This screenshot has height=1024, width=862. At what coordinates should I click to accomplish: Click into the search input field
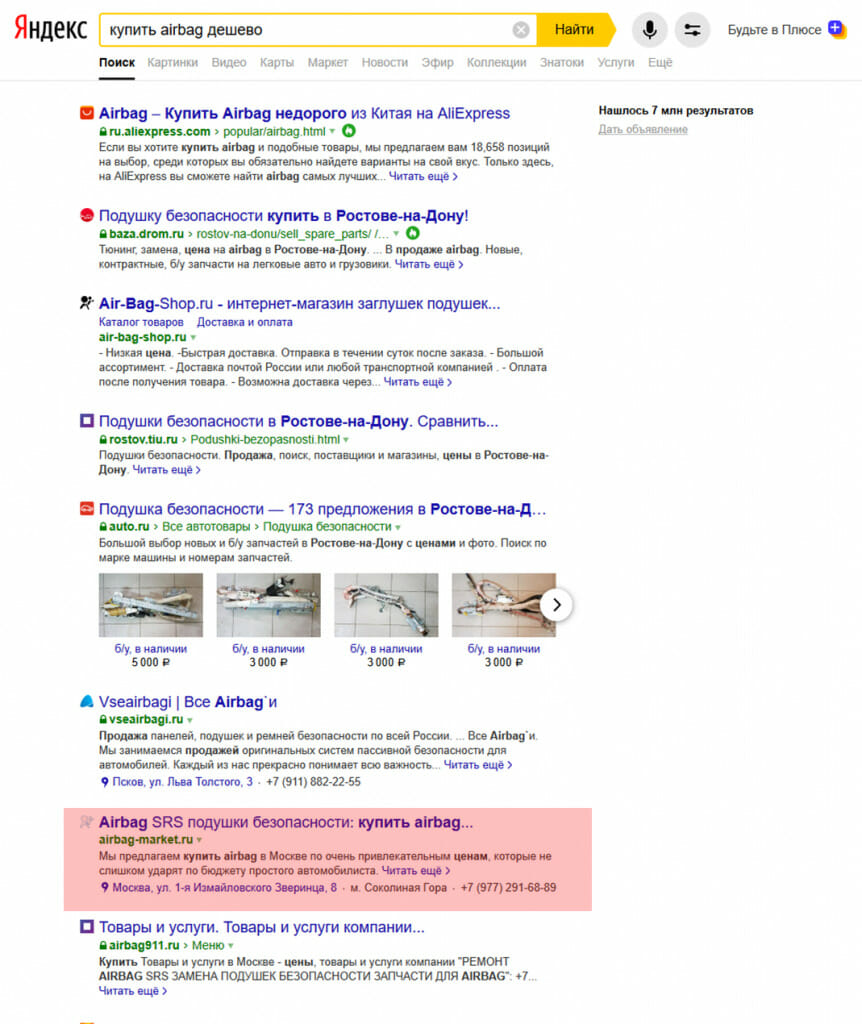pyautogui.click(x=307, y=29)
